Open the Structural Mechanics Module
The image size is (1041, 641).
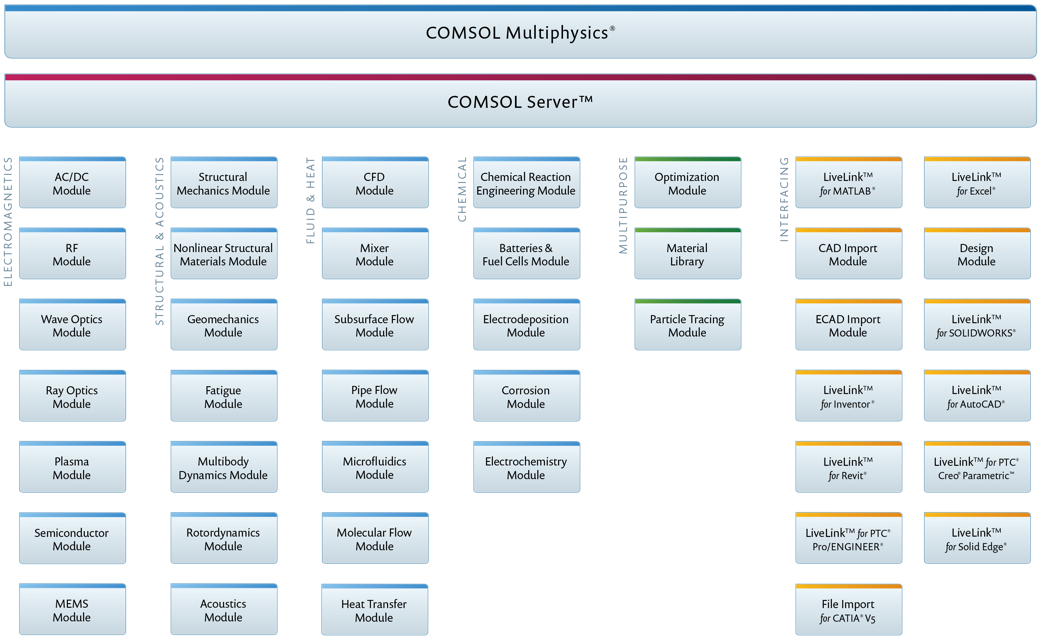point(224,182)
